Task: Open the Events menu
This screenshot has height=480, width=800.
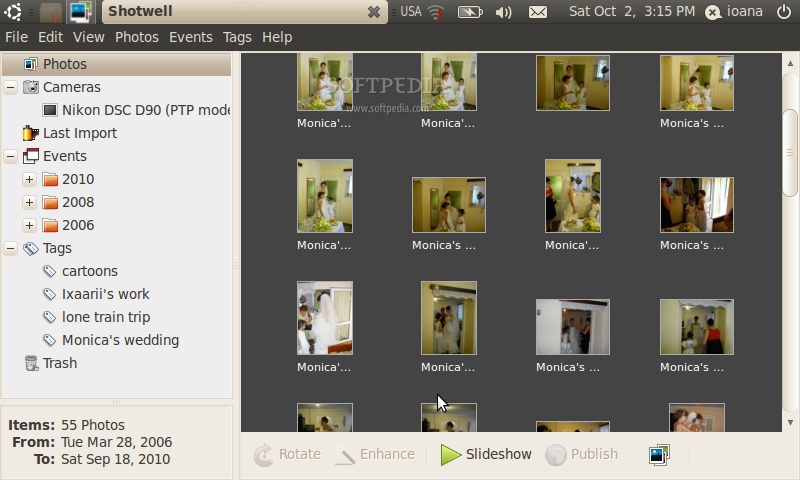Action: [191, 37]
